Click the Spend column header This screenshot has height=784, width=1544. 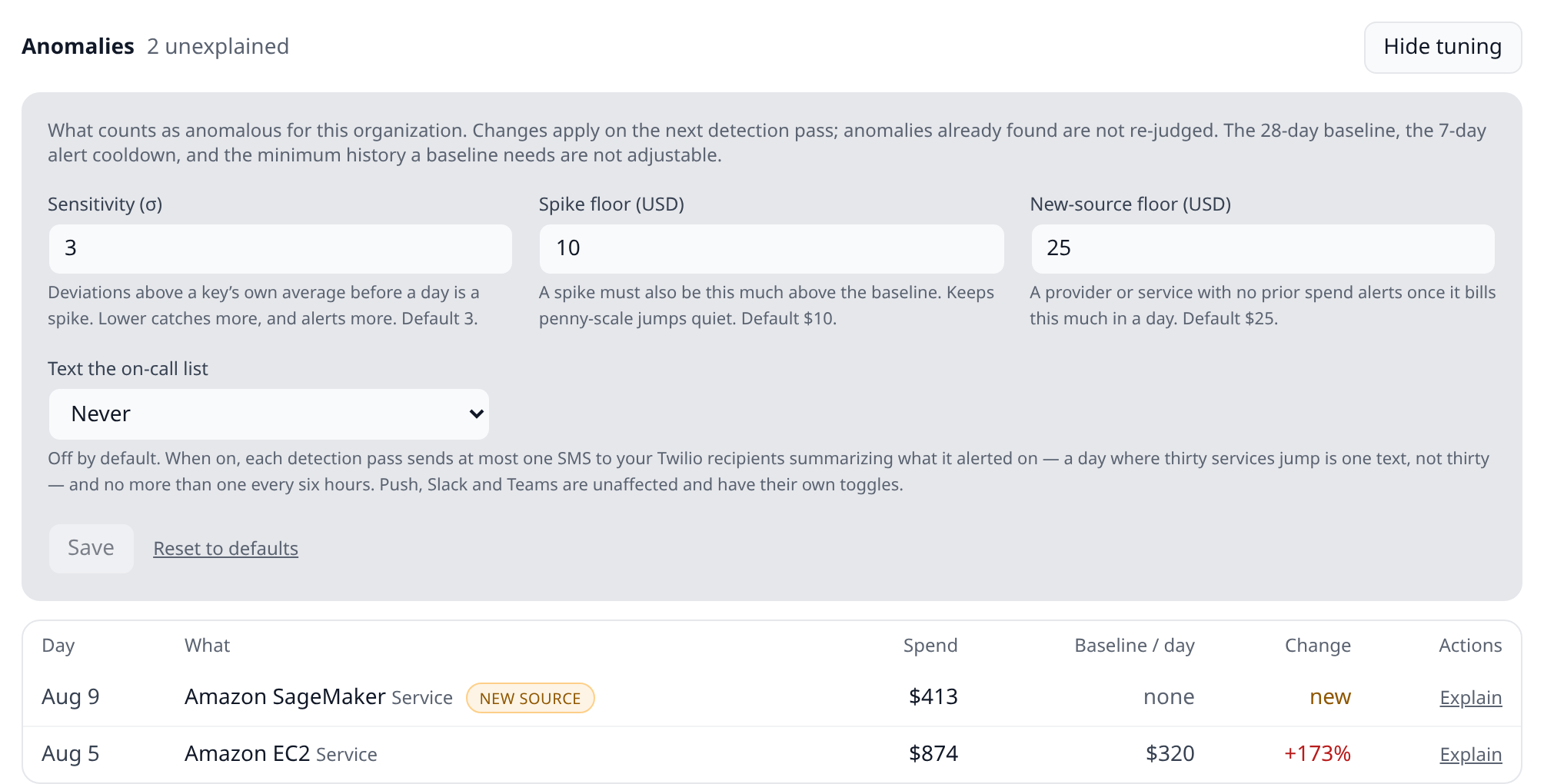pyautogui.click(x=930, y=646)
